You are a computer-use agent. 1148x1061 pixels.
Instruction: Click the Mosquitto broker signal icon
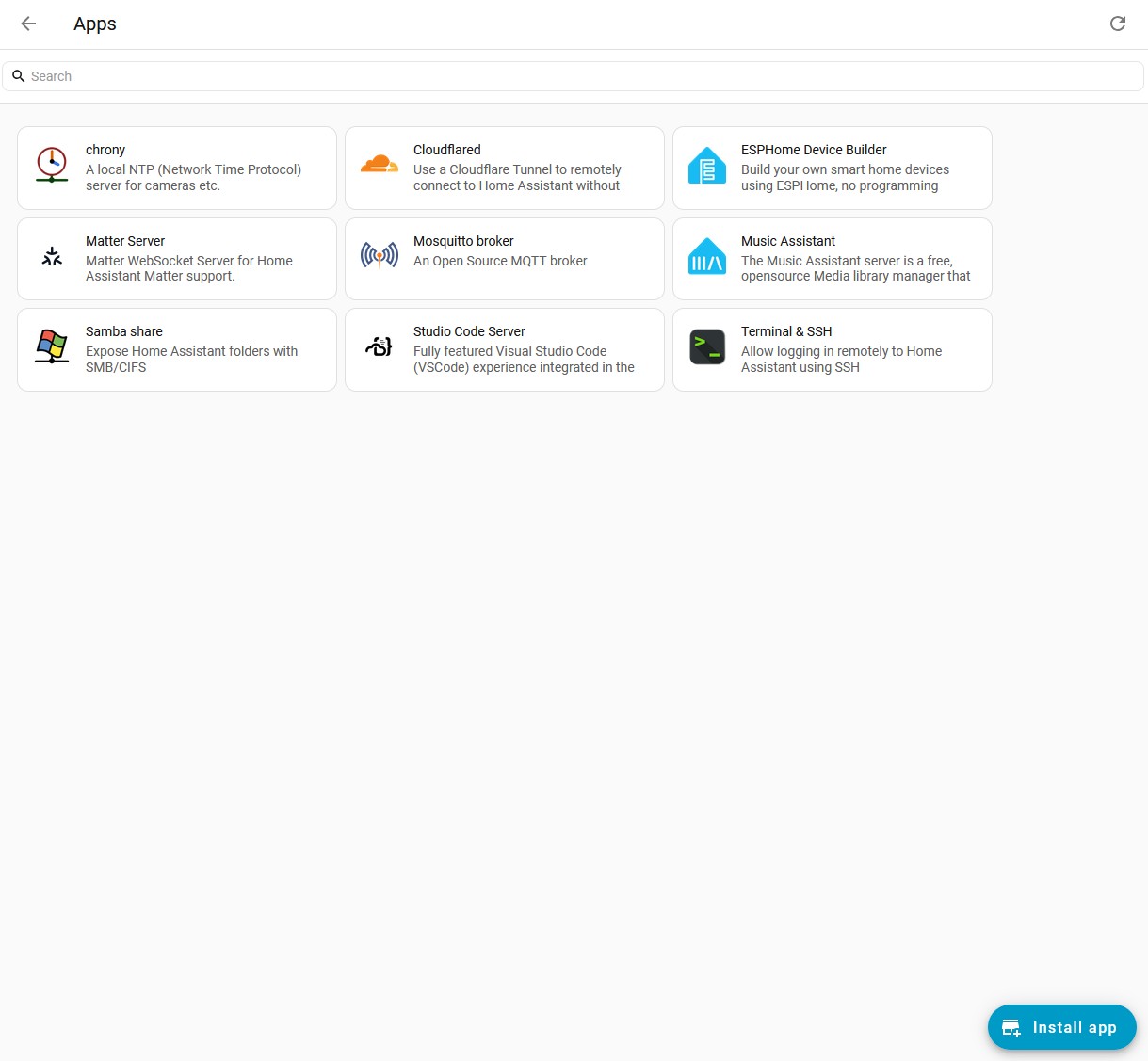pyautogui.click(x=380, y=255)
